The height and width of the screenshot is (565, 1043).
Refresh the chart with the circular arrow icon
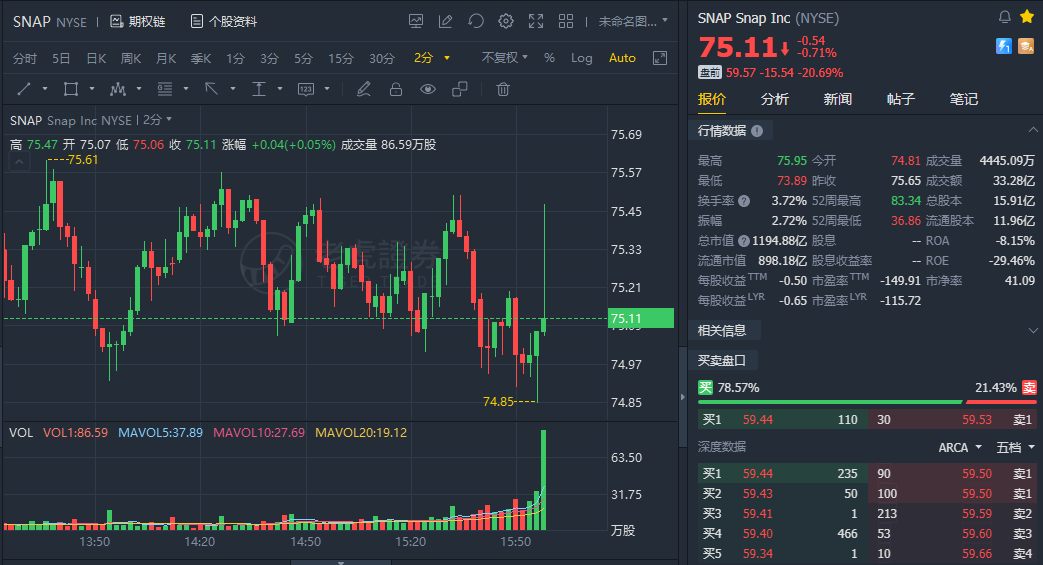(x=476, y=21)
